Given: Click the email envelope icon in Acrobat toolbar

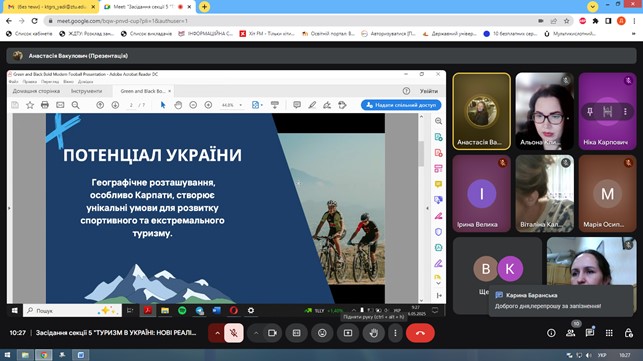Looking at the screenshot, I should (x=60, y=105).
